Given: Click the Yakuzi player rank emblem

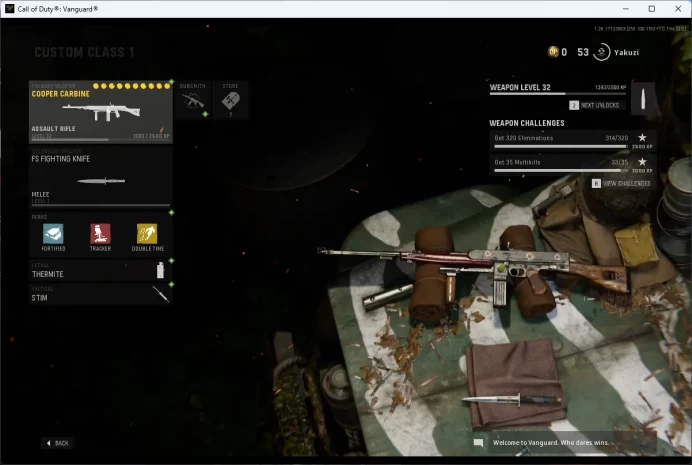Looking at the screenshot, I should click(x=602, y=52).
